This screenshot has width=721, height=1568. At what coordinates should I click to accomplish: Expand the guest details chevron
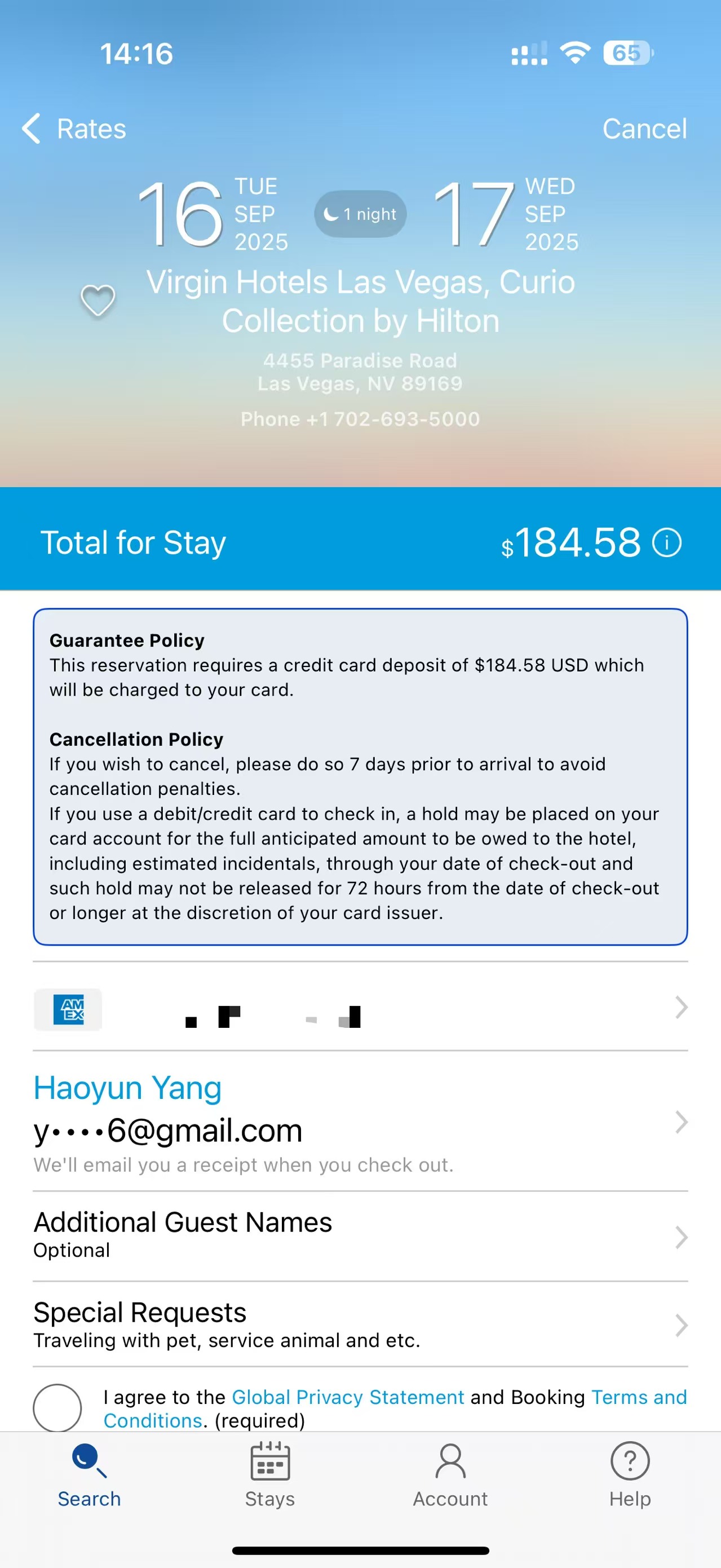tap(681, 1122)
